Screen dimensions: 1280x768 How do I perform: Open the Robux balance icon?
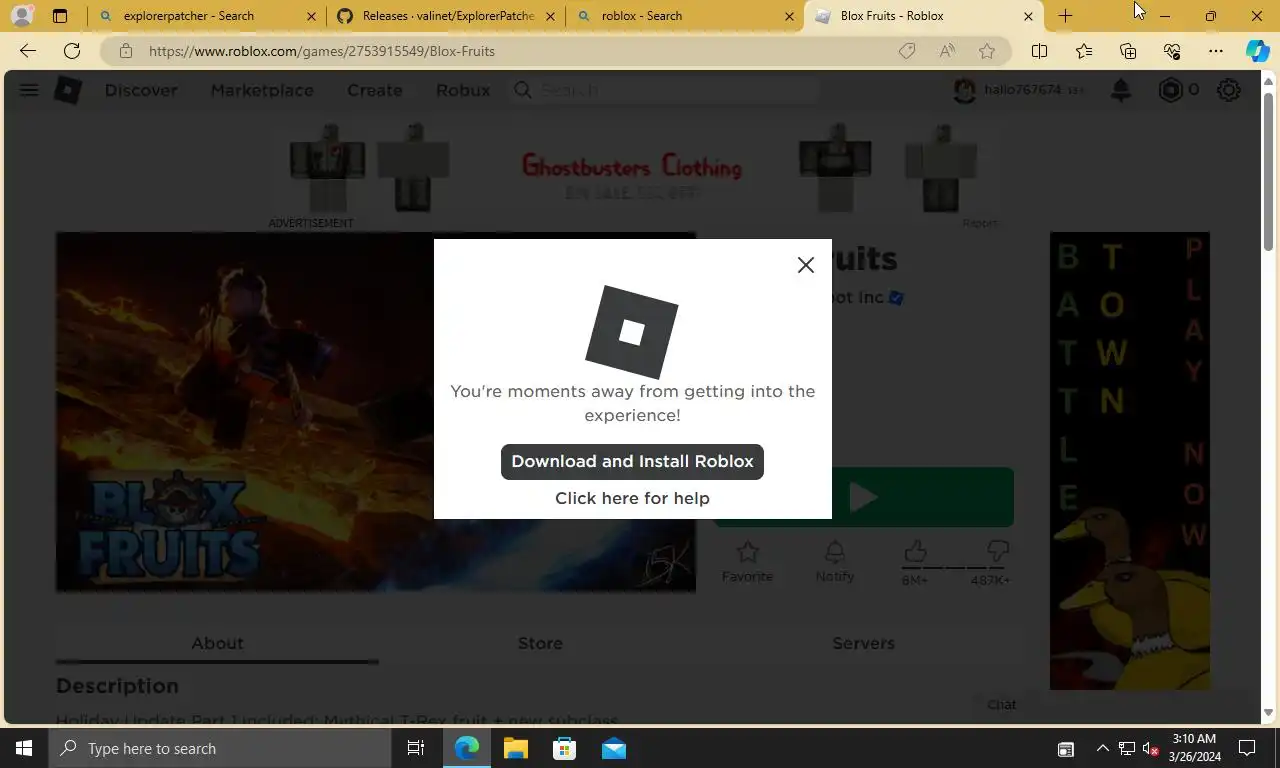[x=1170, y=90]
